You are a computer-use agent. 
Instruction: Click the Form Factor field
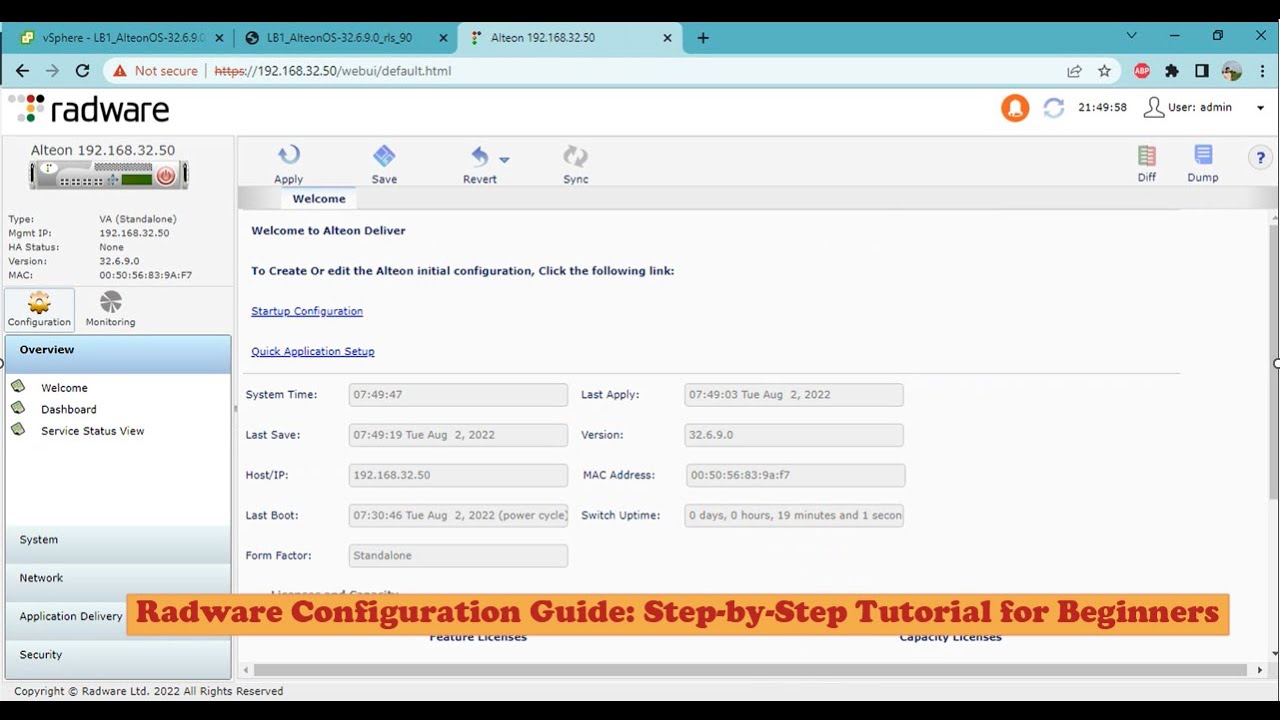[x=458, y=556]
